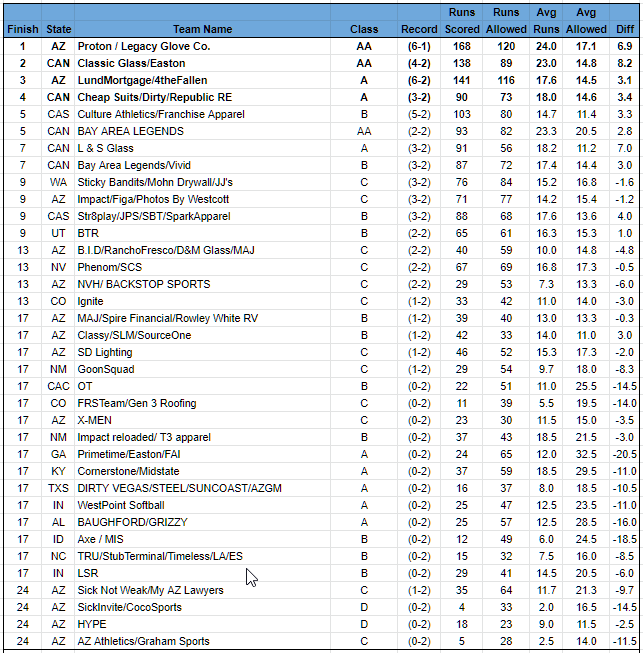Click the 'Team Name' column header
643x653 pixels.
click(202, 29)
